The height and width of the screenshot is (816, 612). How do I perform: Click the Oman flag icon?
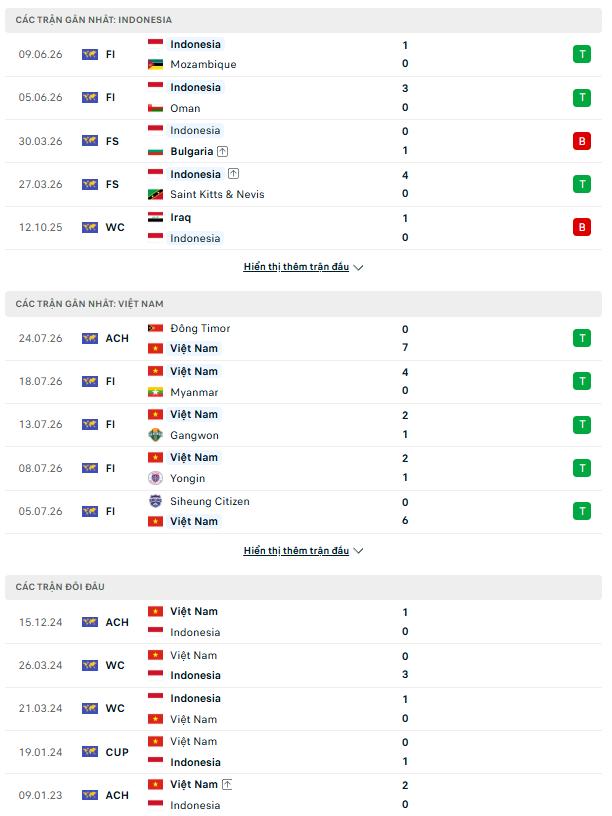(x=155, y=108)
